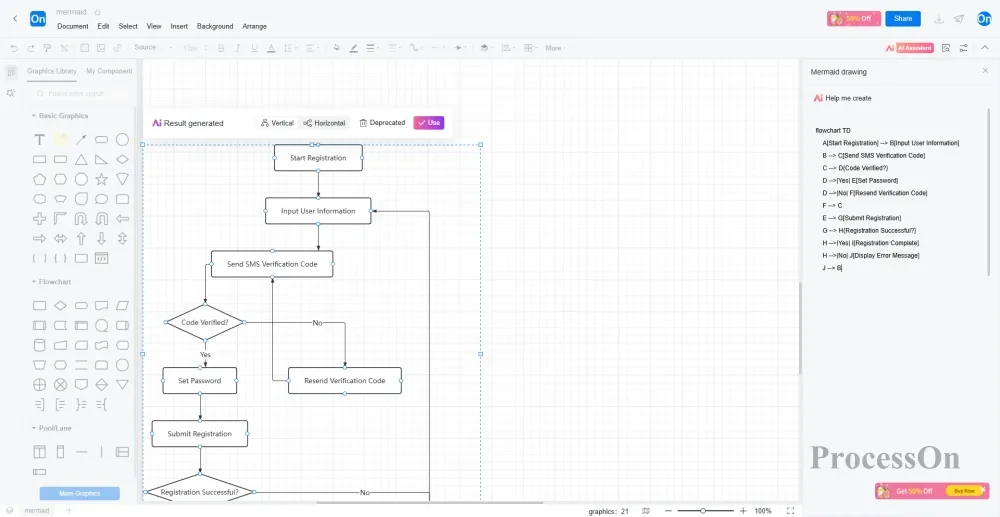Pick the diagonal arrow line shape

(x=81, y=140)
